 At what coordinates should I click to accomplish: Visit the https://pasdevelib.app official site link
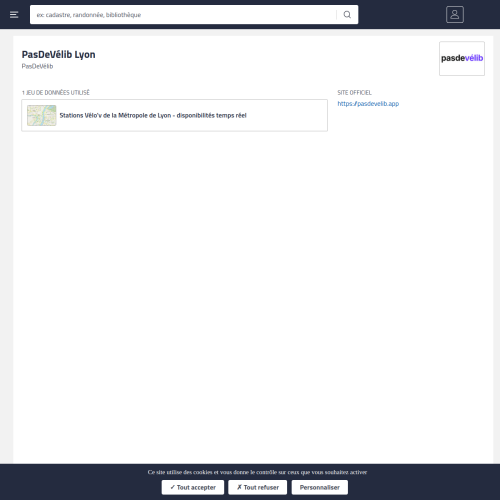(368, 104)
